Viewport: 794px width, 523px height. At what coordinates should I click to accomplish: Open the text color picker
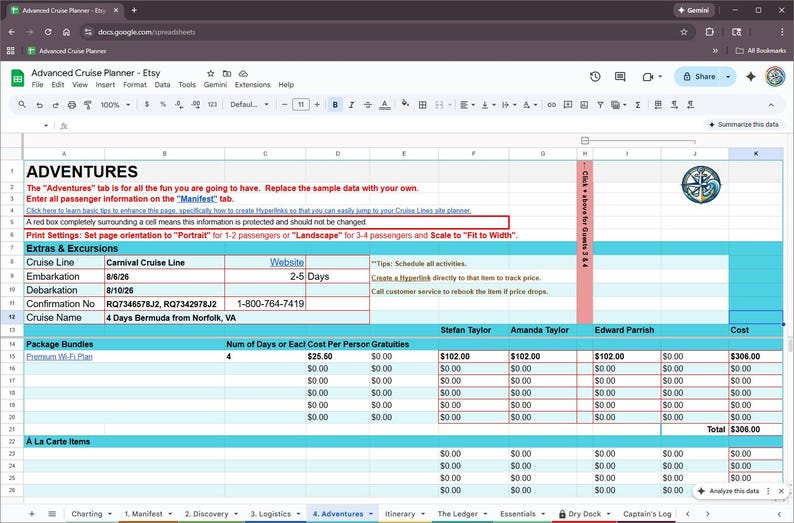(x=385, y=105)
